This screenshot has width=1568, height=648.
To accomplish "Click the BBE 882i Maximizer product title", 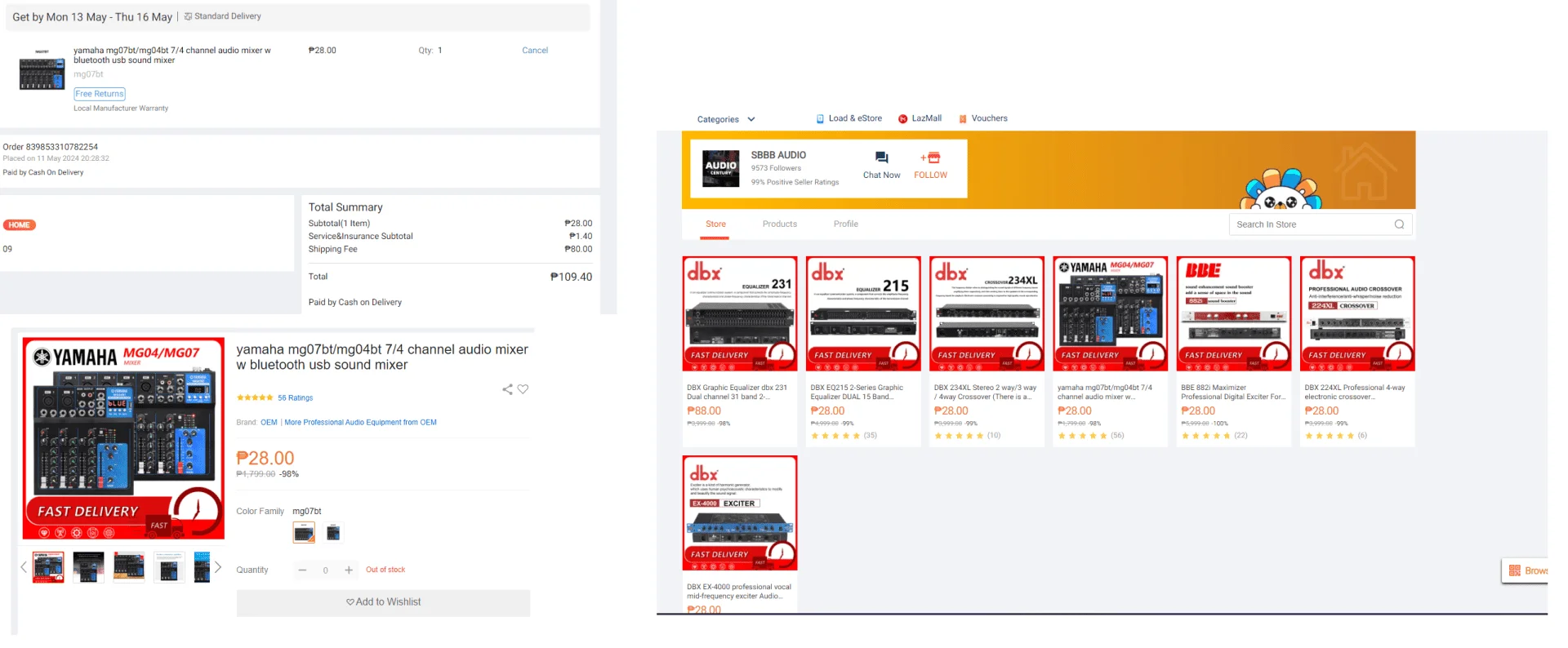I will (1233, 393).
